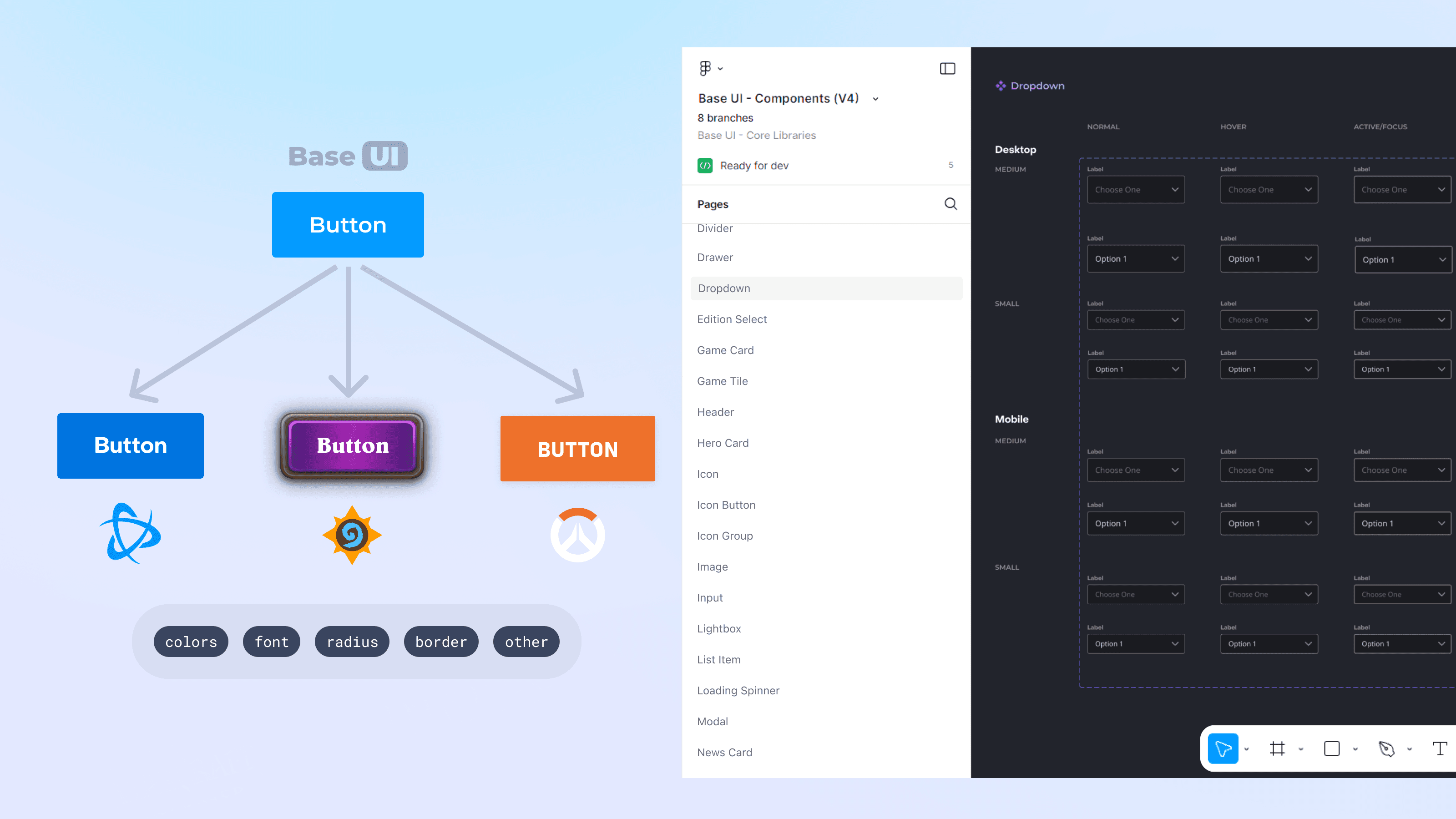Go to the Game Card page
Viewport: 1456px width, 819px height.
tap(725, 350)
